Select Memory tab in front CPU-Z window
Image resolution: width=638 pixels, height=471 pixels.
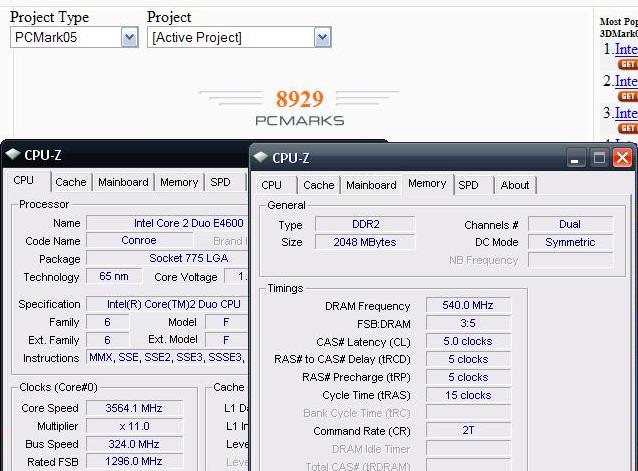[x=427, y=184]
